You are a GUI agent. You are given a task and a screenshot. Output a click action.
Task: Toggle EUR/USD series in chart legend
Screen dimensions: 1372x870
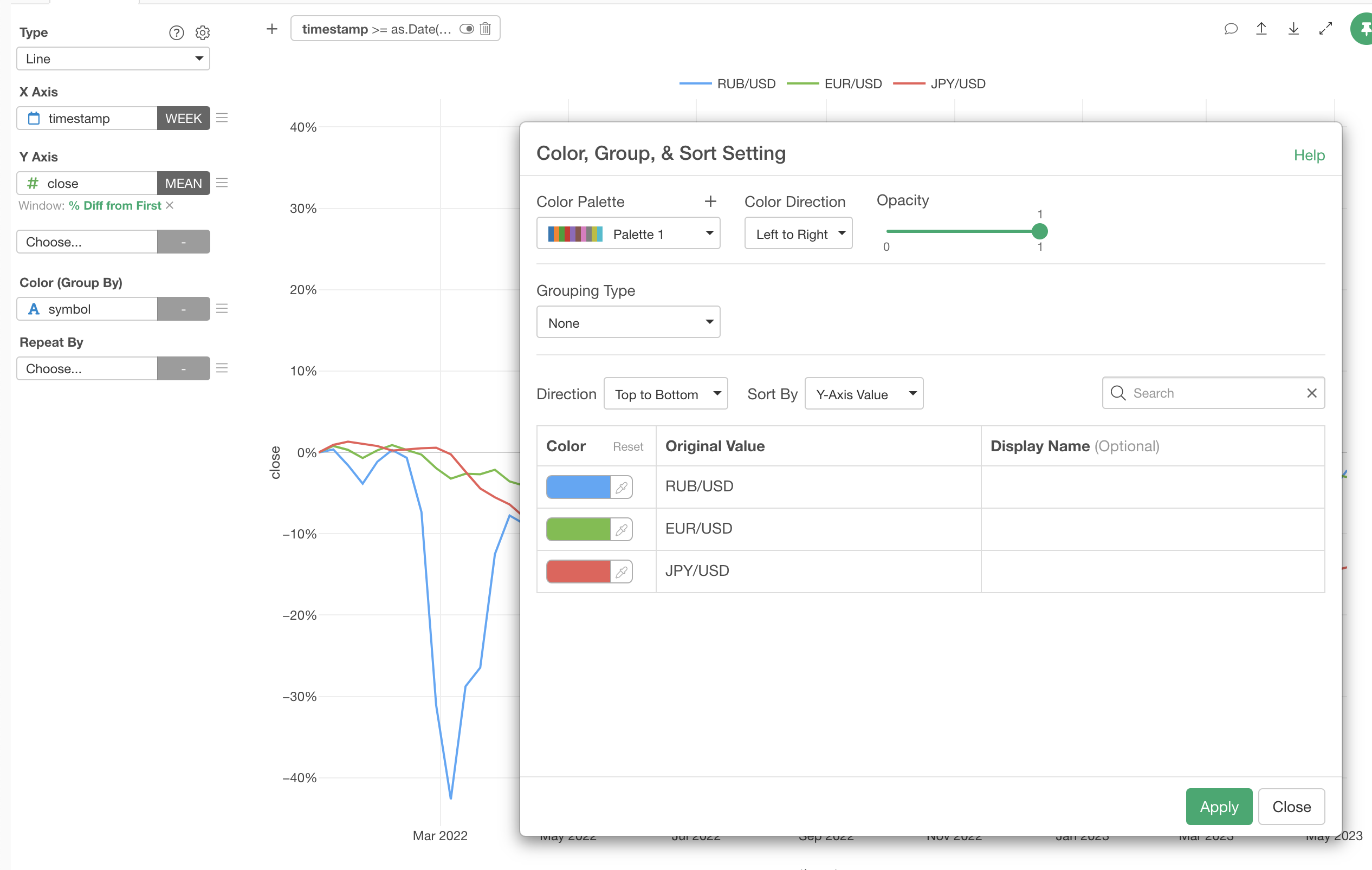[x=834, y=84]
